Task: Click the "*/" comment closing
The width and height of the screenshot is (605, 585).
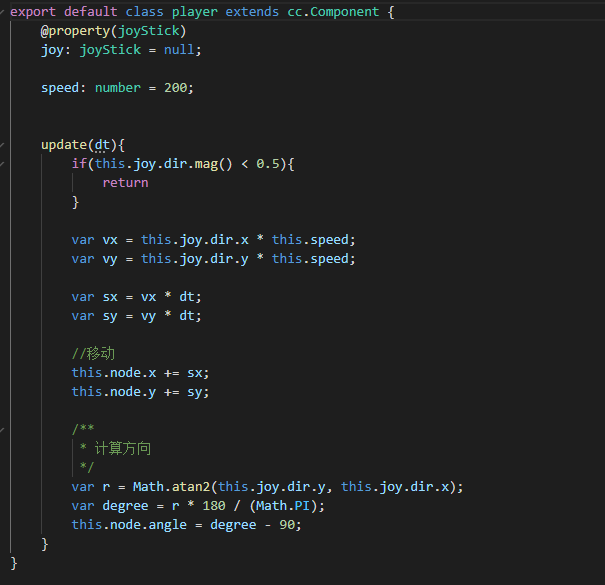Action: (x=87, y=467)
